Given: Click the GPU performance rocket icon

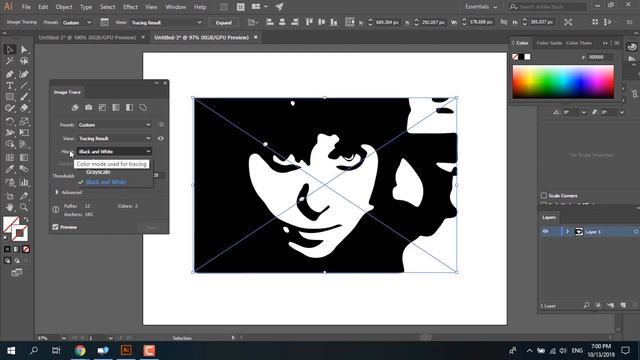Looking at the screenshot, I should pos(279,7).
